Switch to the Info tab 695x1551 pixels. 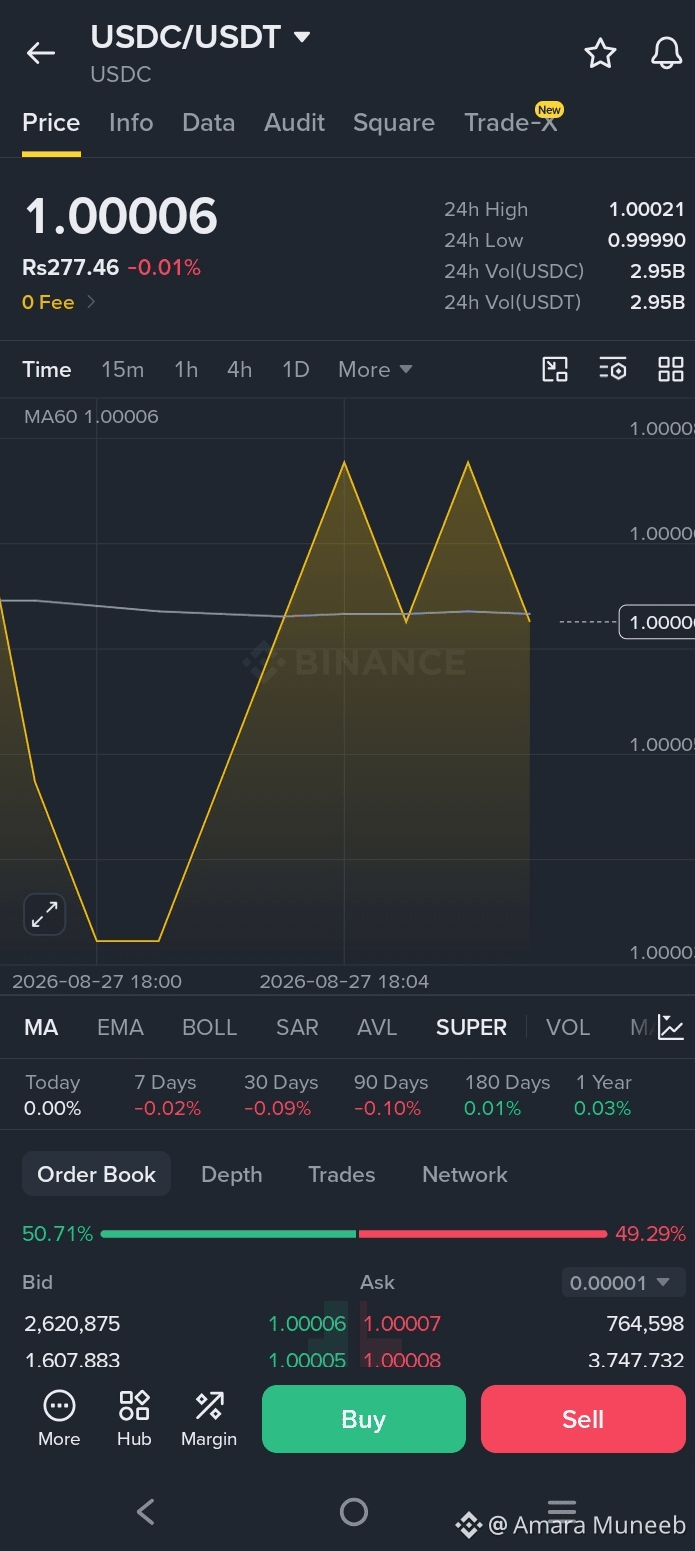(x=131, y=123)
